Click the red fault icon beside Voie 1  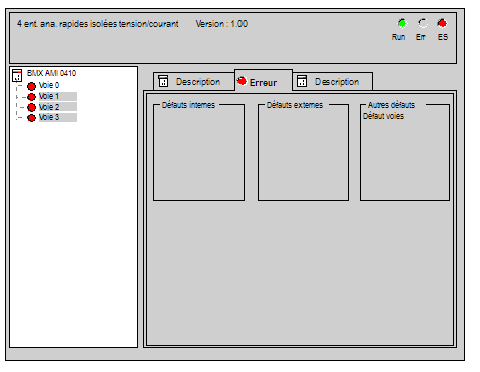(31, 97)
